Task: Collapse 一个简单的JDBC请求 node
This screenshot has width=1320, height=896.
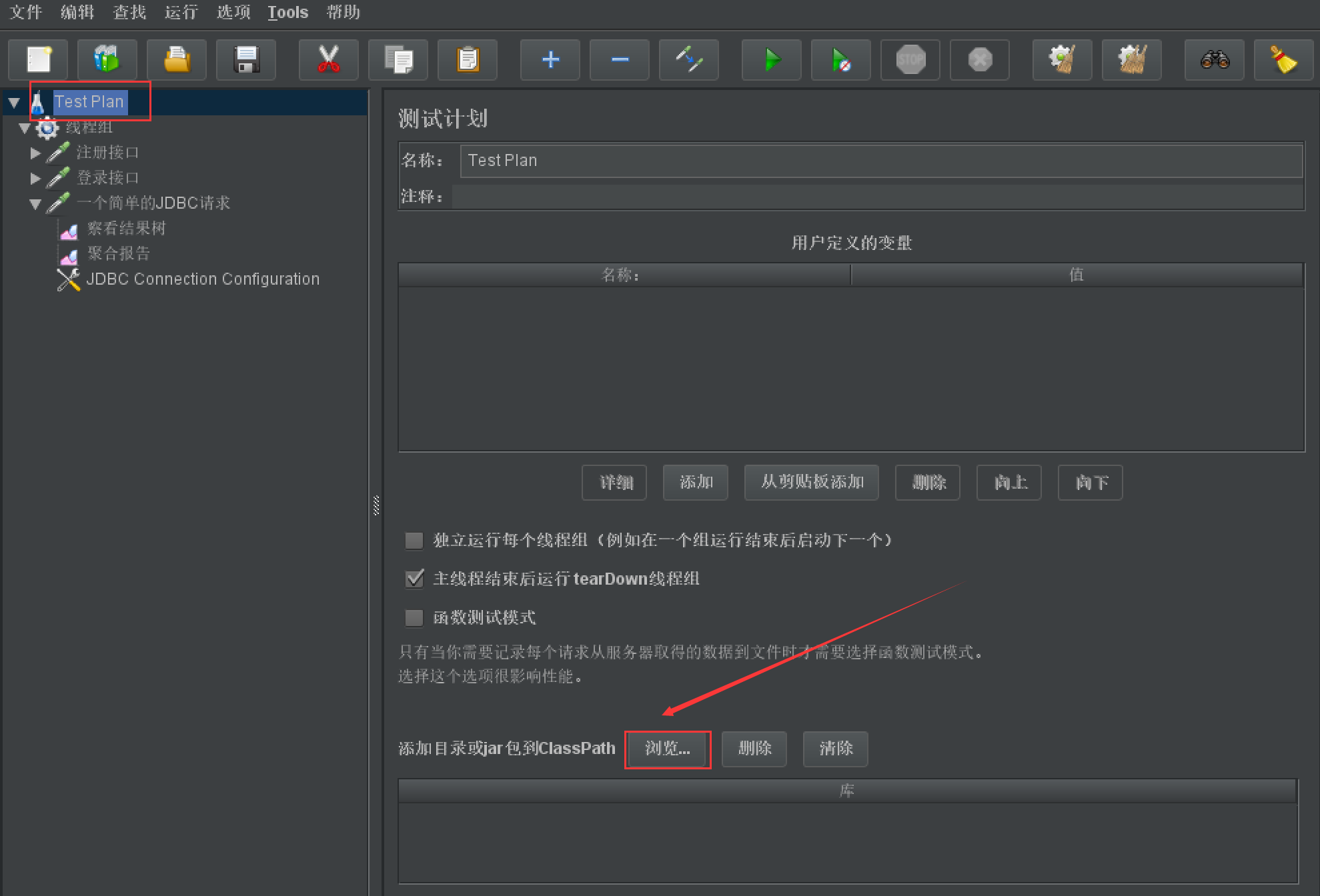Action: pos(35,203)
